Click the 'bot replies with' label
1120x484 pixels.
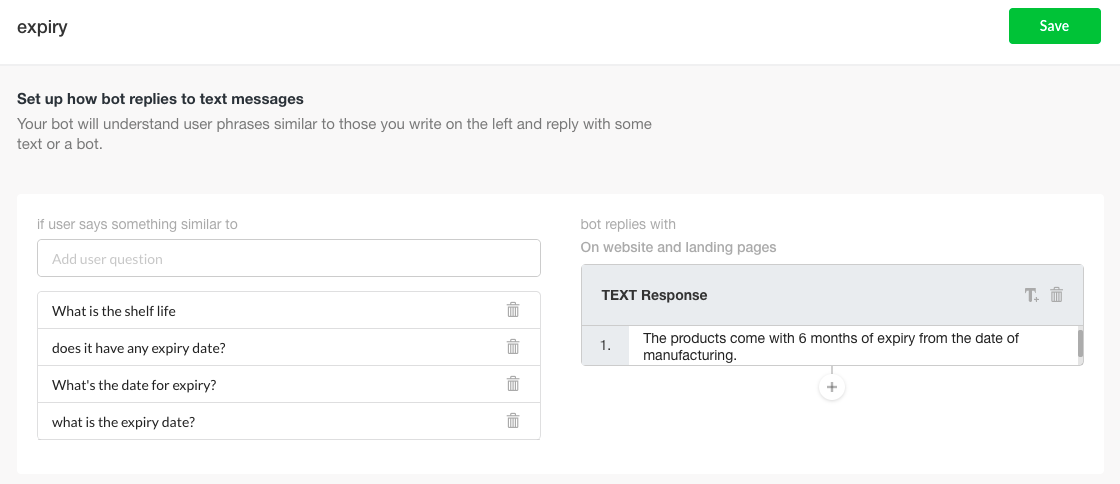pyautogui.click(x=628, y=224)
